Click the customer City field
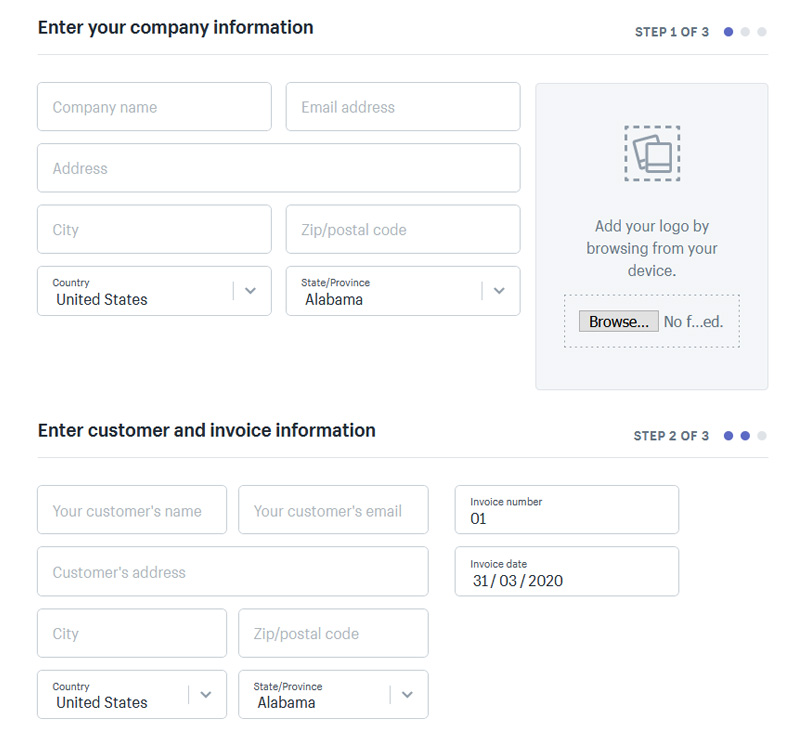The image size is (808, 745). click(132, 634)
